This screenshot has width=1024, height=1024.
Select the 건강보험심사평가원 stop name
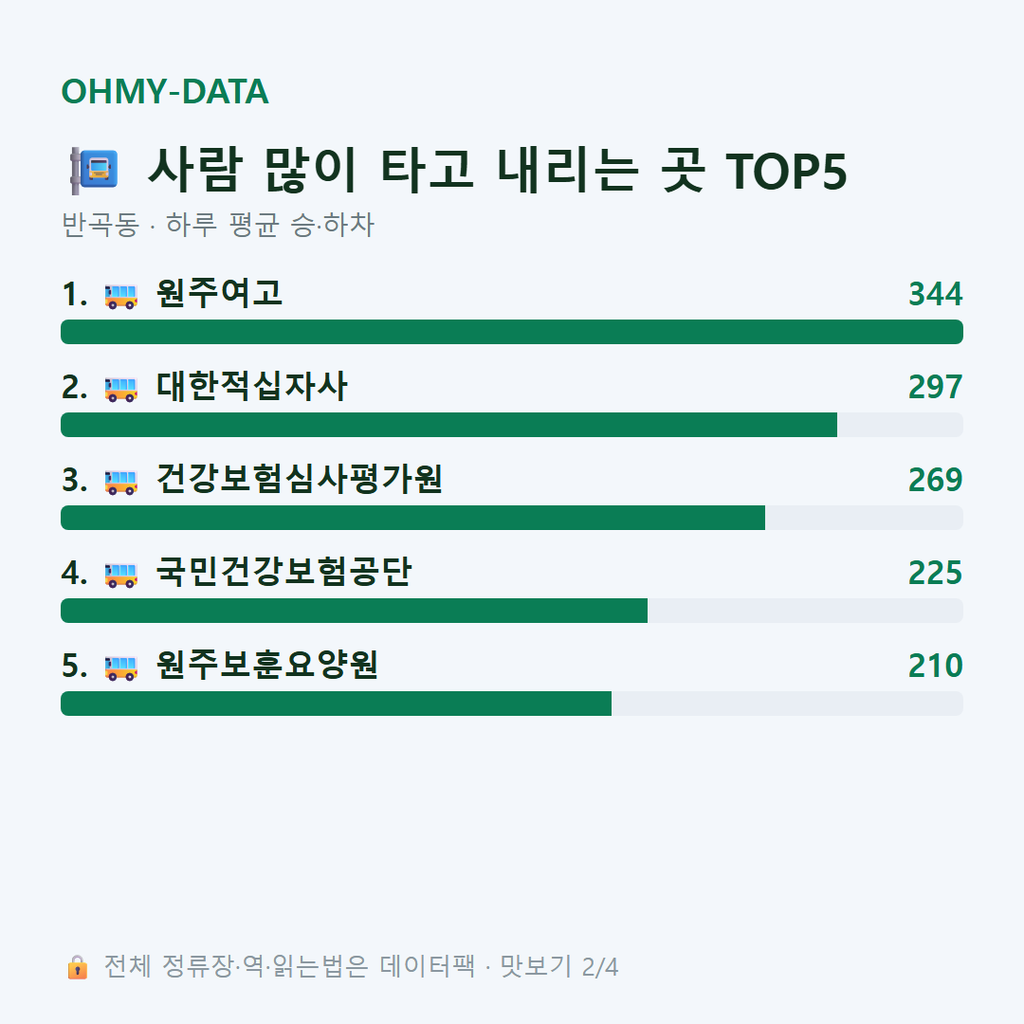click(x=299, y=479)
